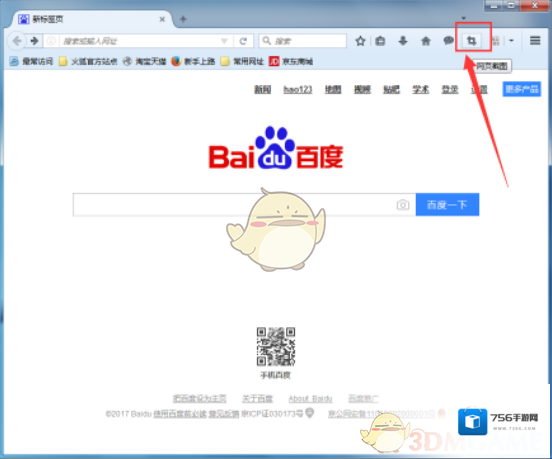Open the Baidu 学术 link
Viewport: 552px width, 459px height.
click(x=421, y=89)
